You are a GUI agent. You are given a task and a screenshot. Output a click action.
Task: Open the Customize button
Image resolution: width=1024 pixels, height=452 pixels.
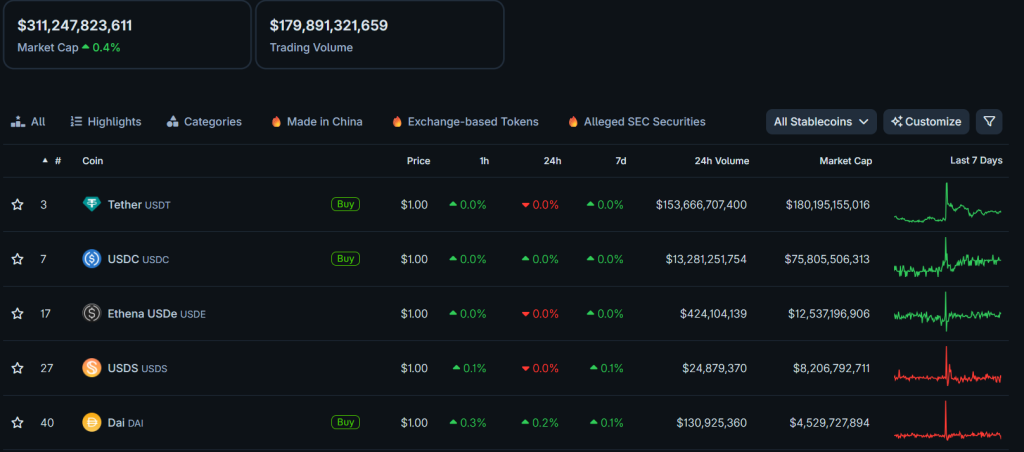coord(926,122)
